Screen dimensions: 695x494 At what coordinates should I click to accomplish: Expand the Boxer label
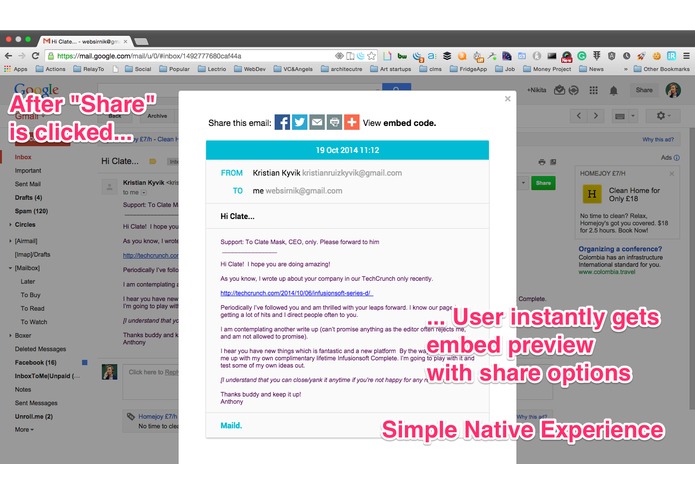pyautogui.click(x=10, y=336)
